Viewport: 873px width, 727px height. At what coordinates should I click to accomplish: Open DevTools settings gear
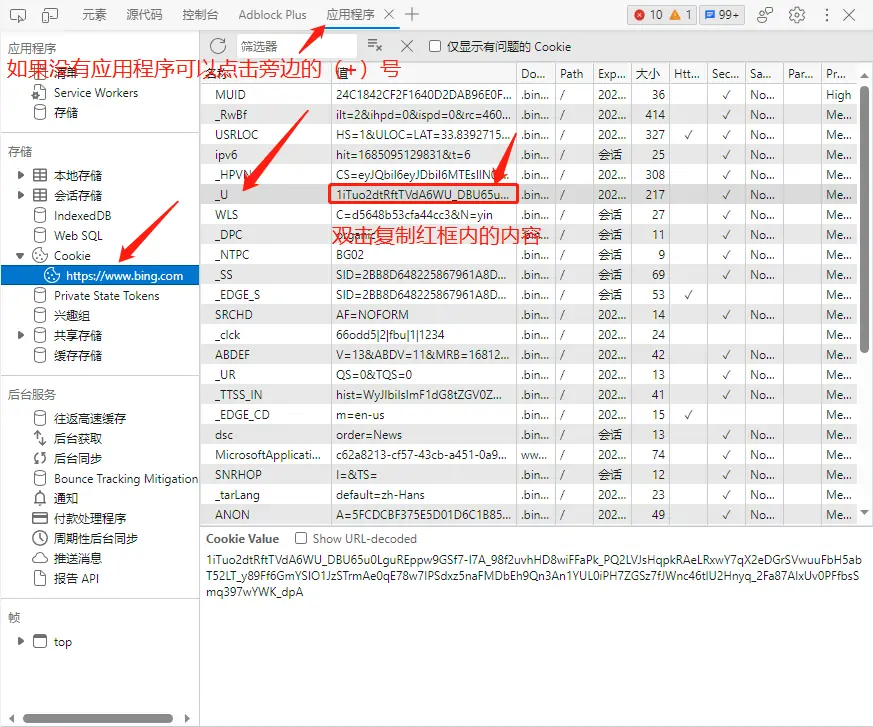(x=797, y=14)
